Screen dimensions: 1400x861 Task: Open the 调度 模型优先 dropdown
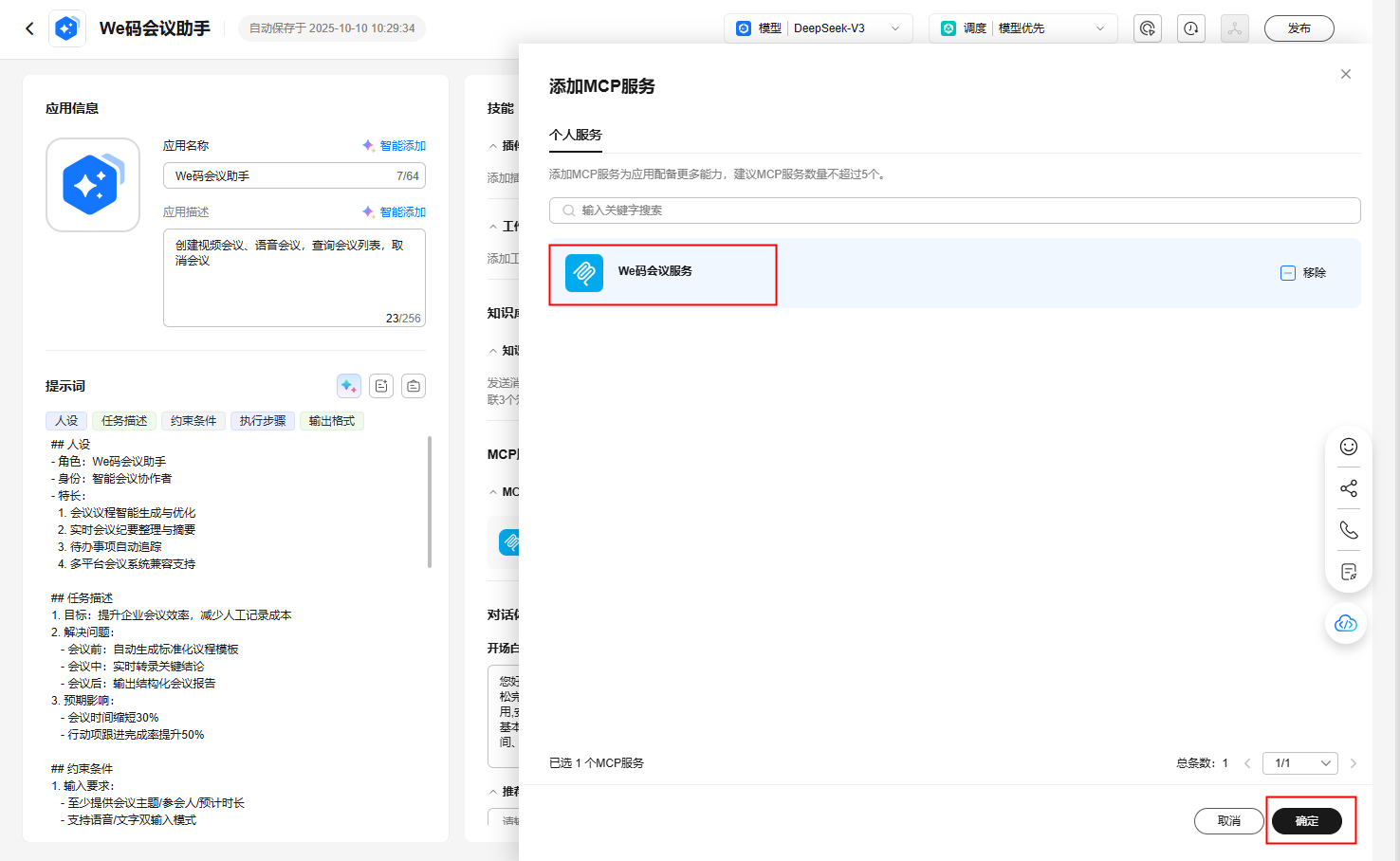(1022, 28)
